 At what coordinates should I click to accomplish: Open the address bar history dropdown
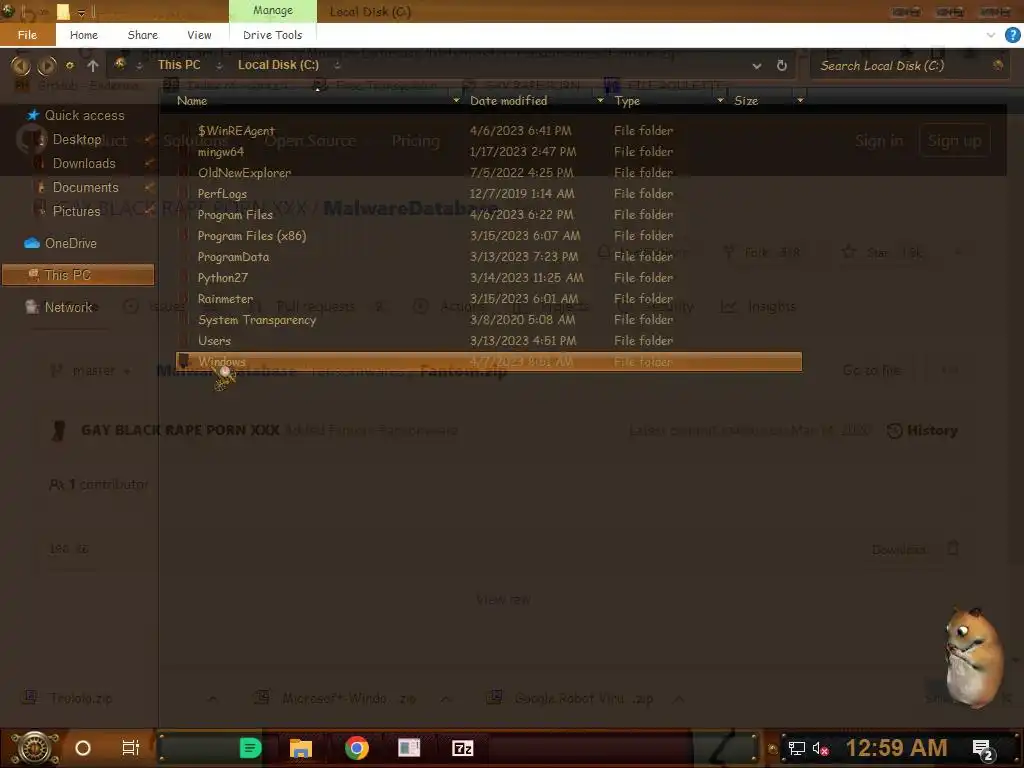(757, 66)
